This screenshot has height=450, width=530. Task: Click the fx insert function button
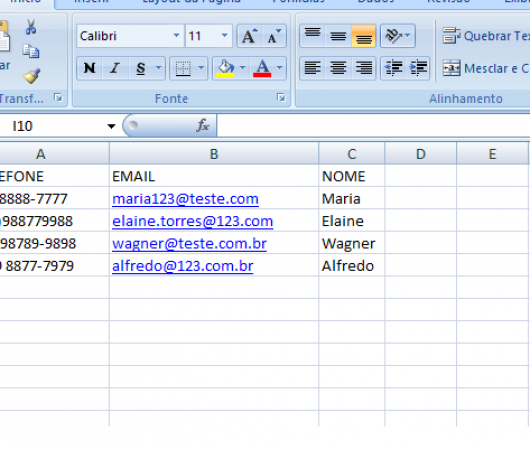point(202,126)
